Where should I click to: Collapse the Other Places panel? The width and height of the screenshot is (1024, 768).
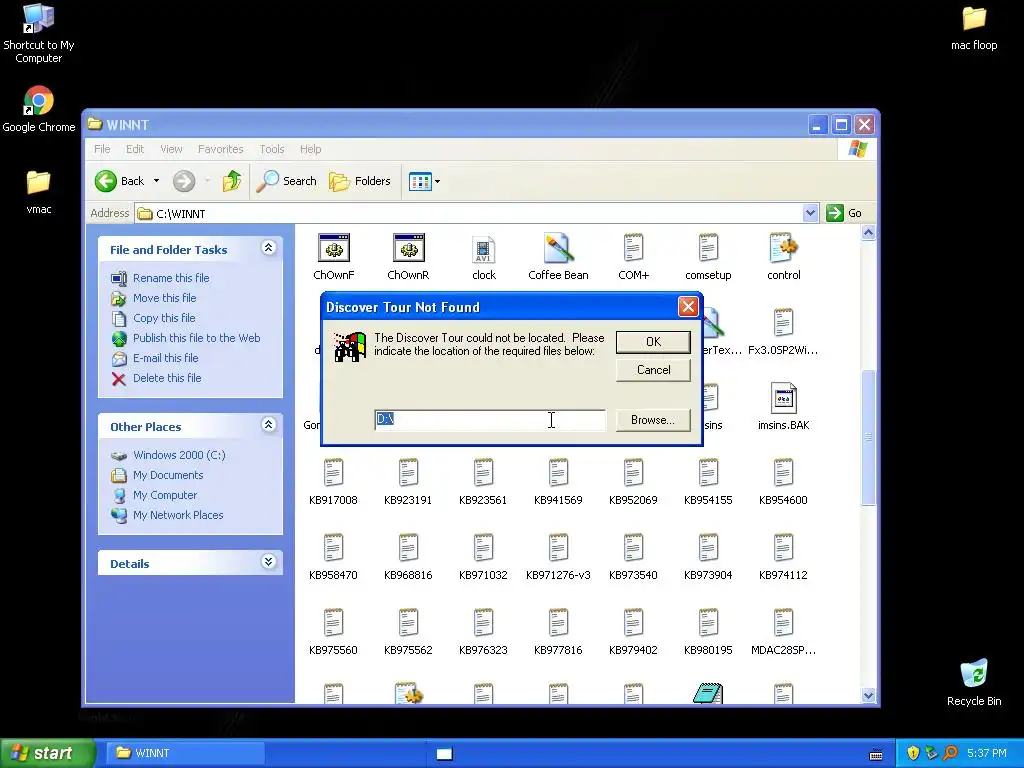pos(268,424)
